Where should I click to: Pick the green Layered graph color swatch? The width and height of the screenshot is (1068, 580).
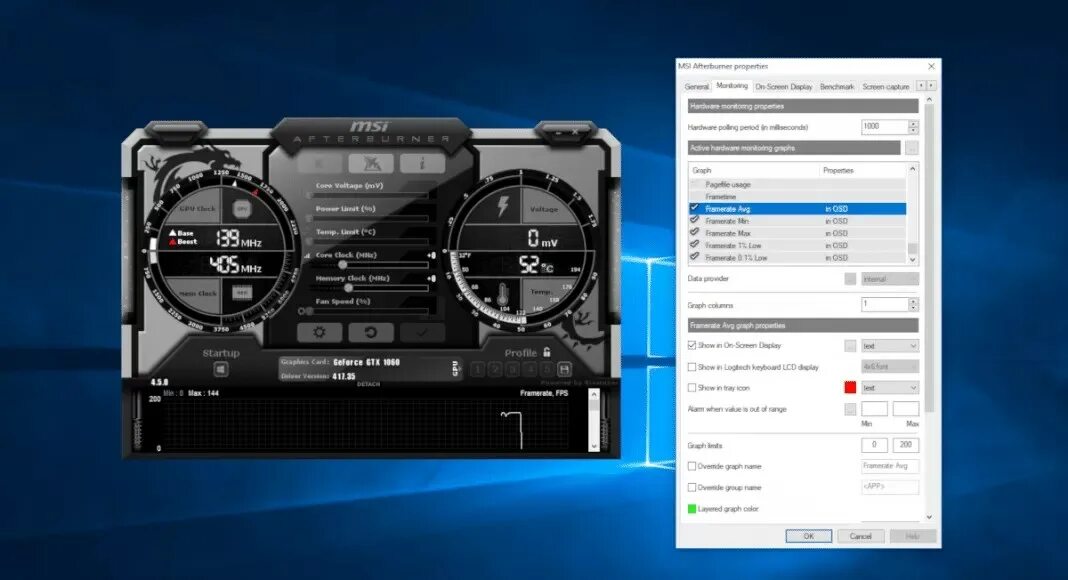[x=692, y=509]
